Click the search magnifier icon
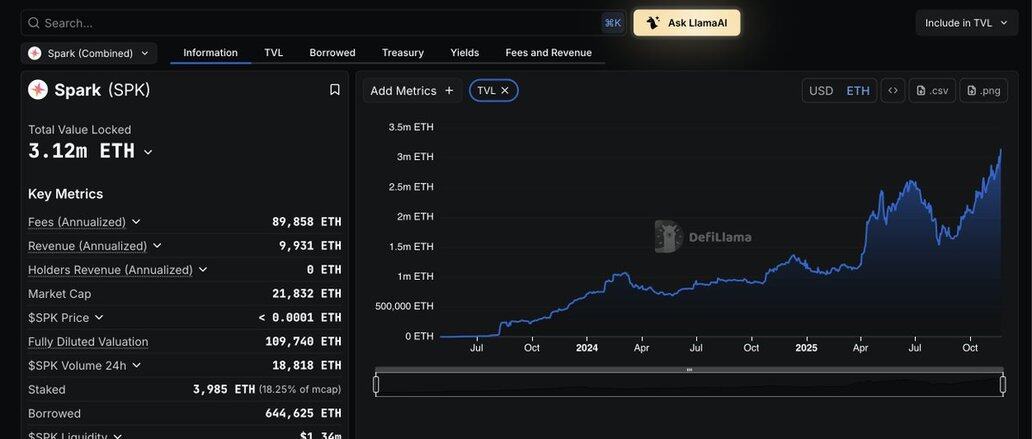 pyautogui.click(x=34, y=23)
